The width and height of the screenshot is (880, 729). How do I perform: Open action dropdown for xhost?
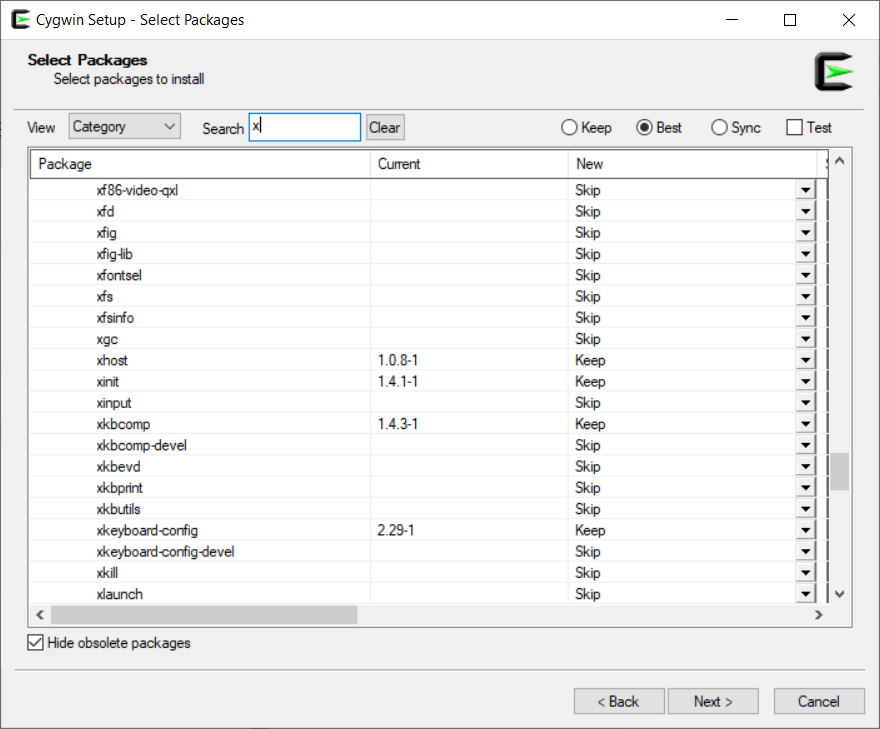(805, 360)
